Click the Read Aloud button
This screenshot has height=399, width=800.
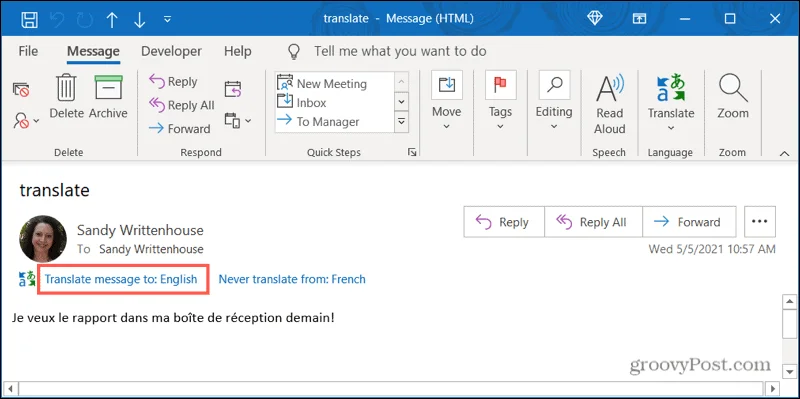[x=610, y=104]
